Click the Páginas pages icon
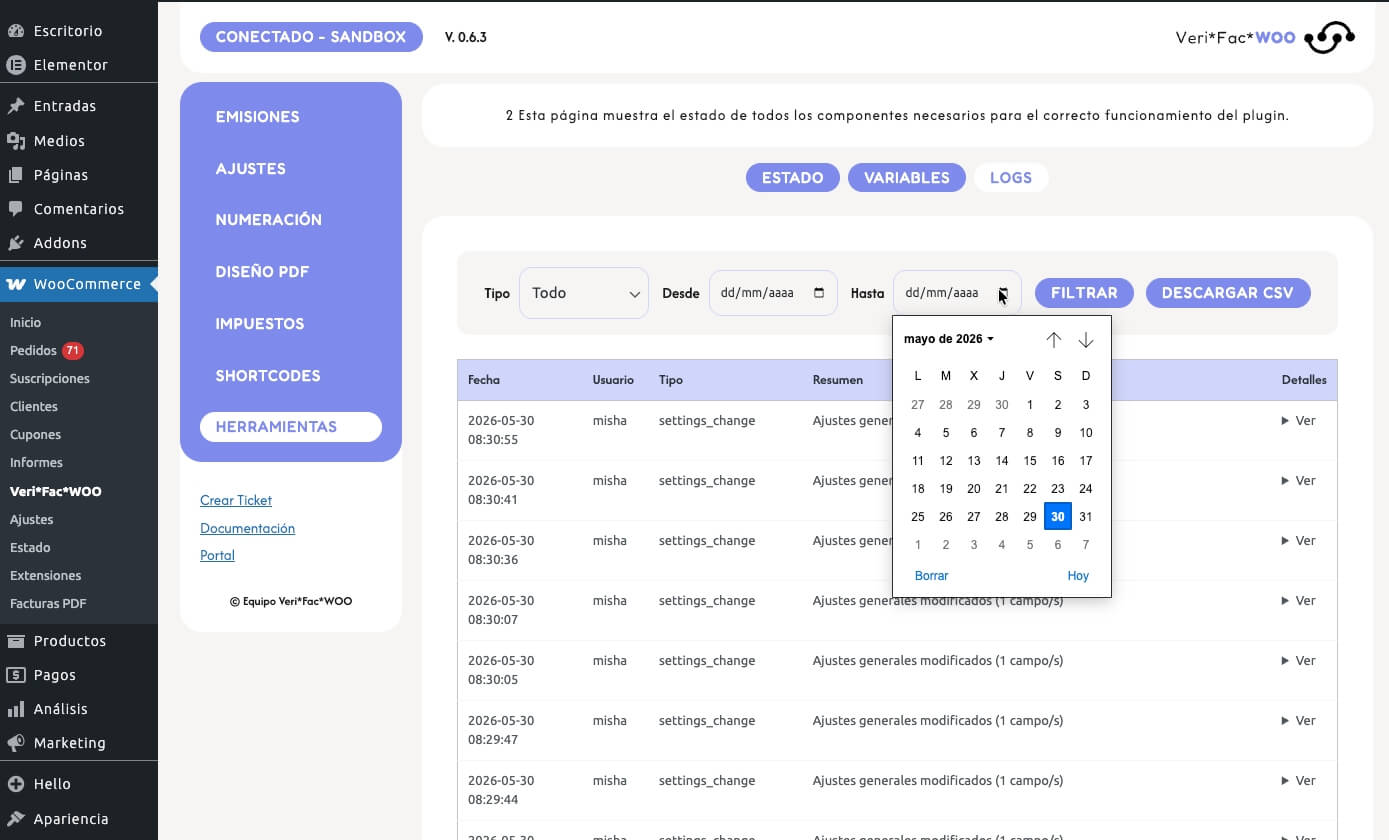 (16, 175)
